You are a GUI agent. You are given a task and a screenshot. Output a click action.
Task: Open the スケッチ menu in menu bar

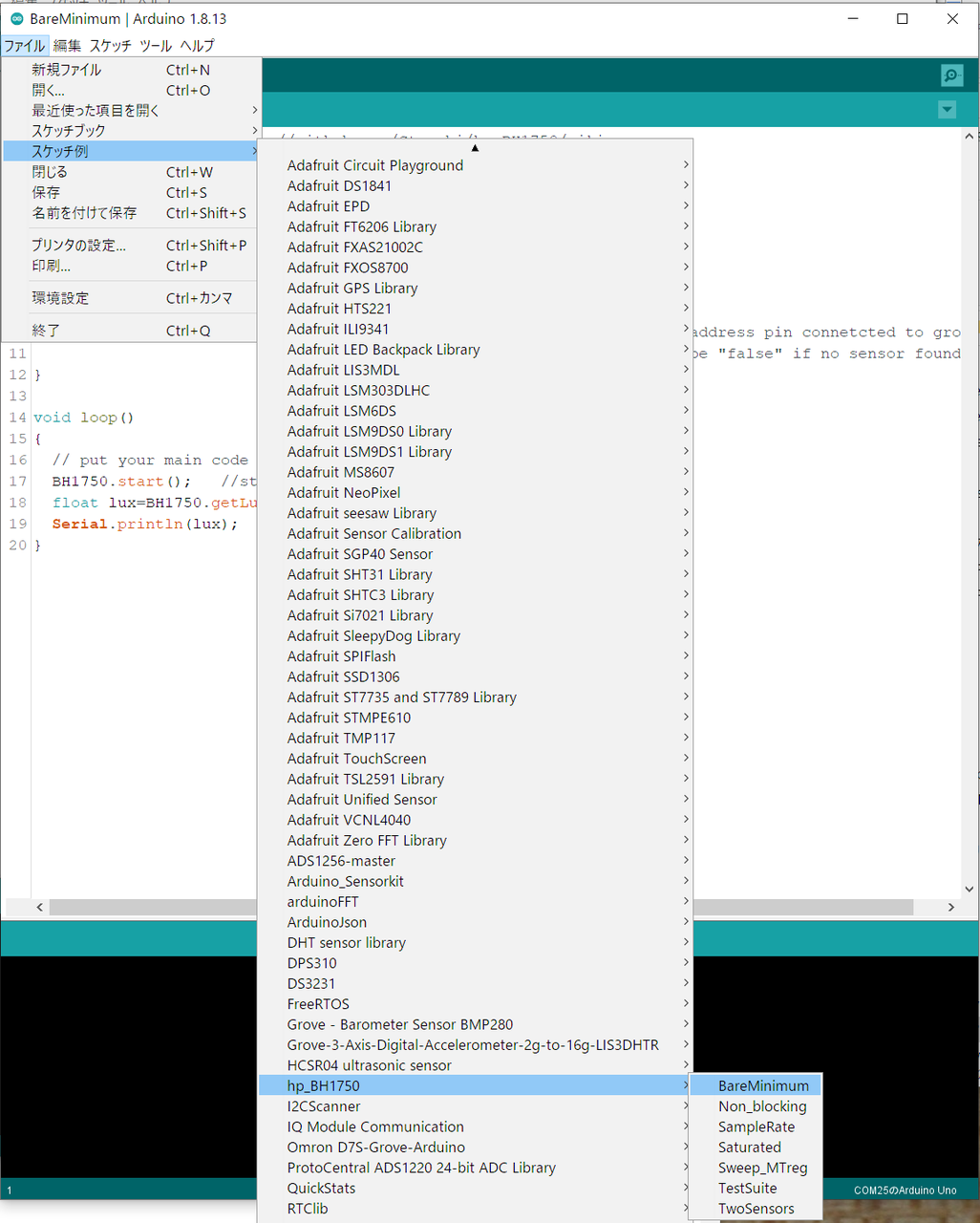[x=110, y=45]
